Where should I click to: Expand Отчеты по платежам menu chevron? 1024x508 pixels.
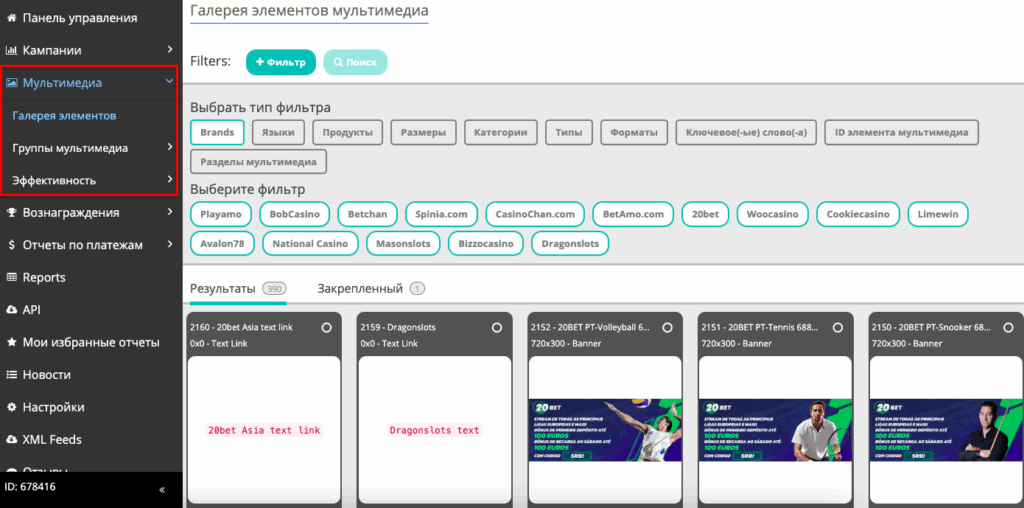coord(170,244)
